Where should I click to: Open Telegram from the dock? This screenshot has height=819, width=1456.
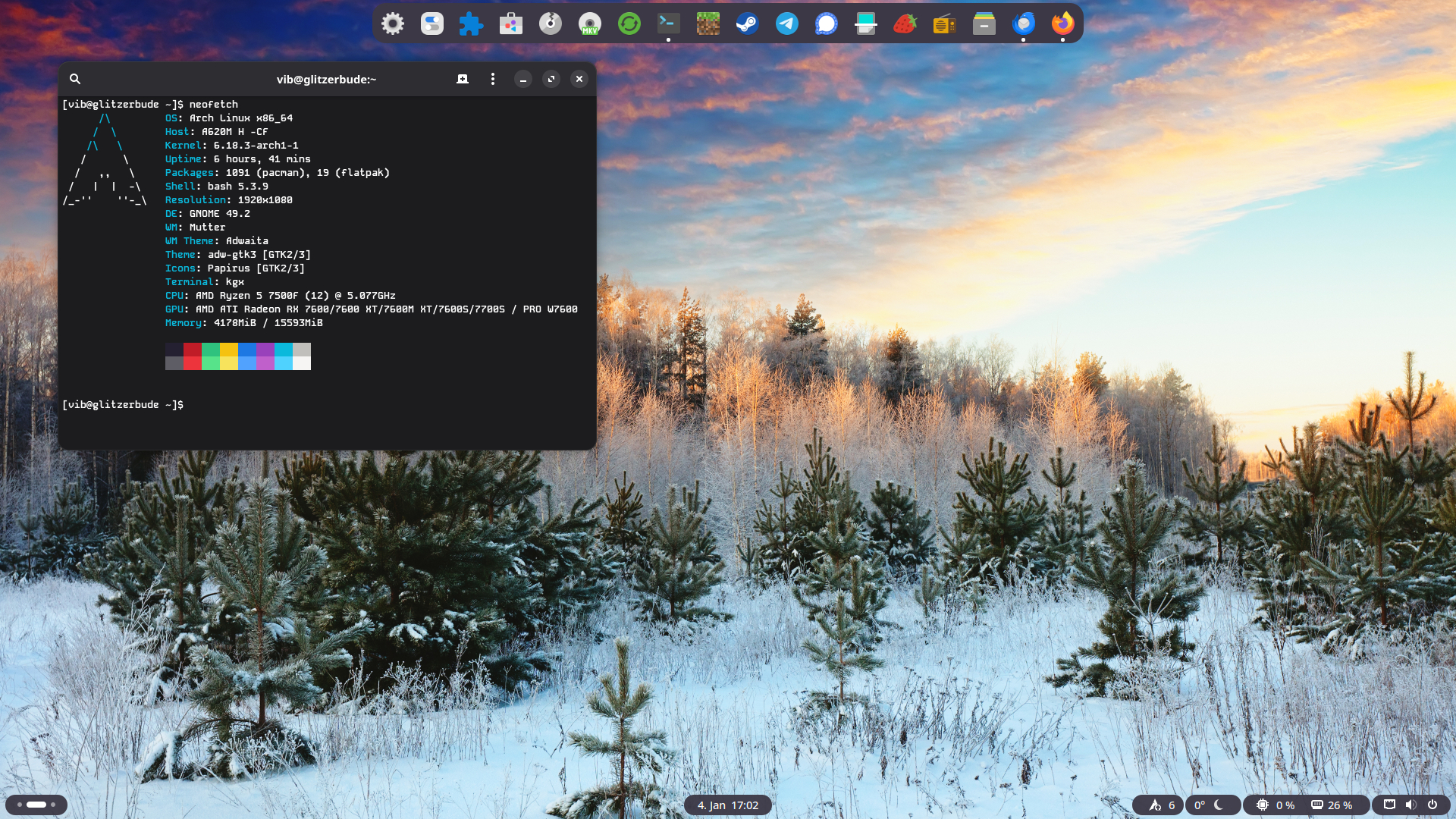[x=786, y=24]
